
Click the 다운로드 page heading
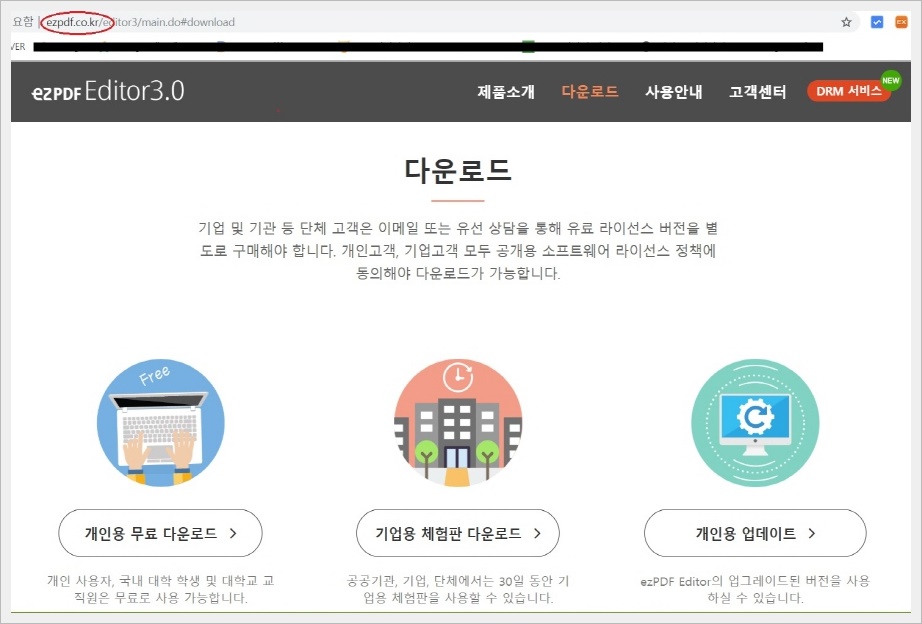pos(457,171)
